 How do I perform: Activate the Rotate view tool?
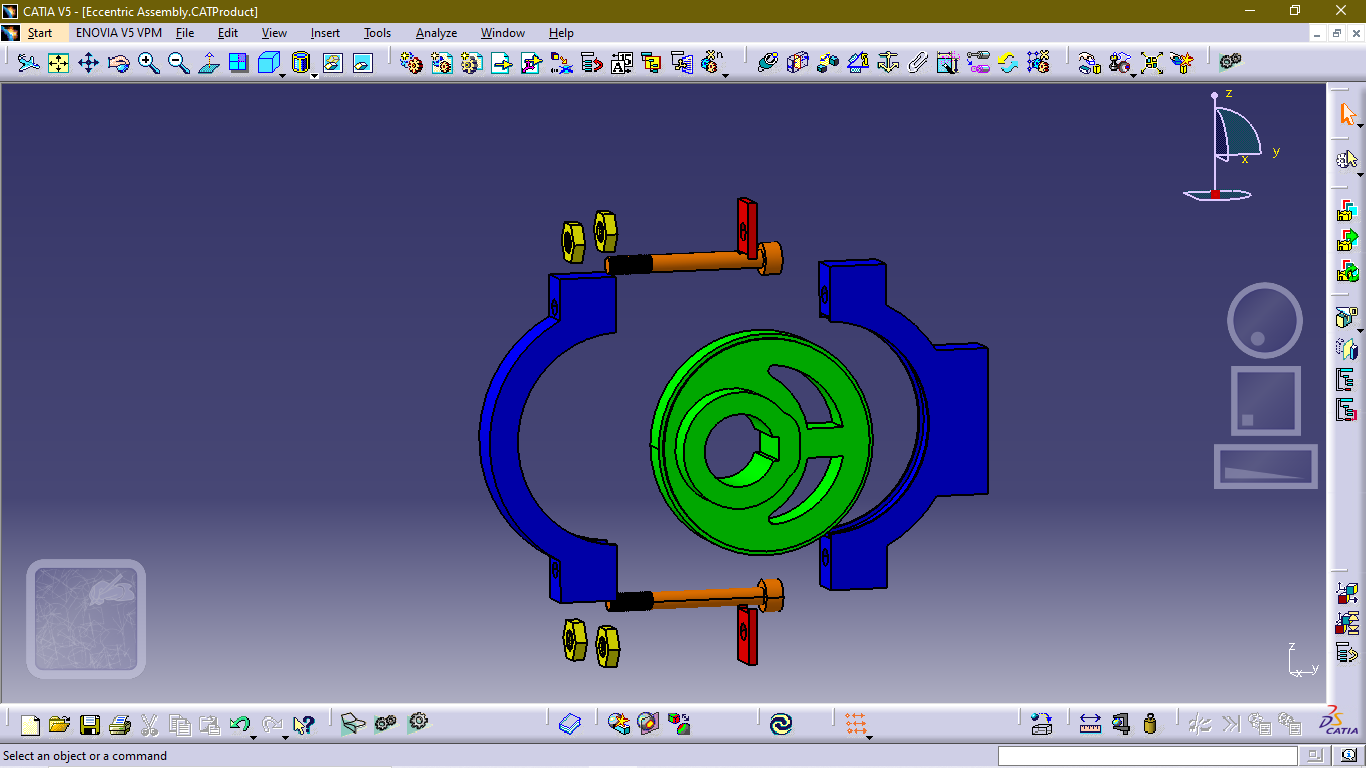119,62
